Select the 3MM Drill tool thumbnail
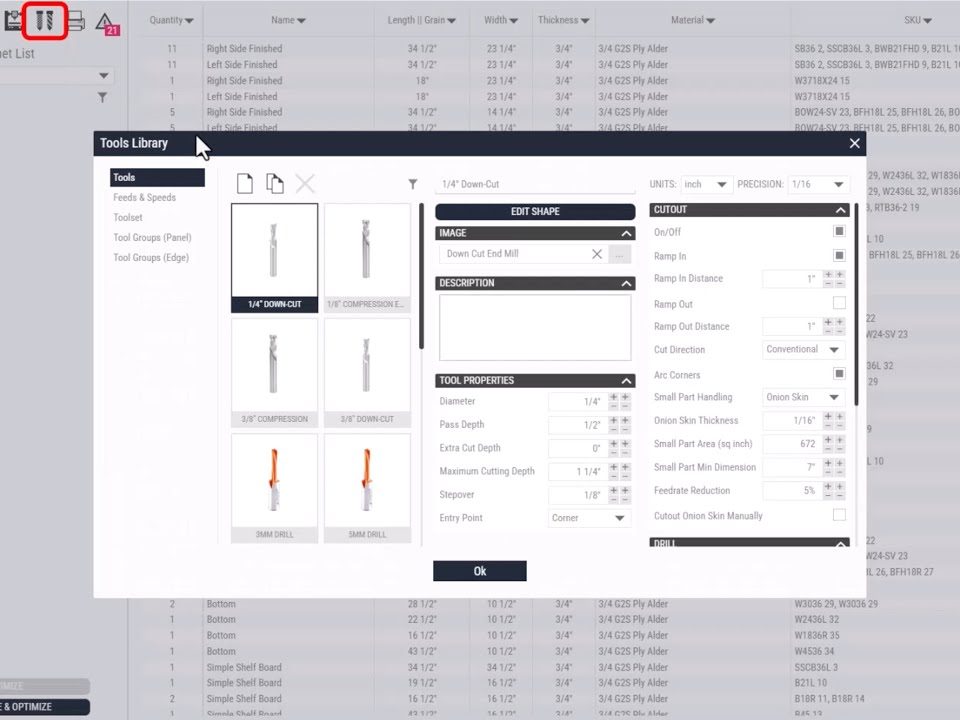 274,487
